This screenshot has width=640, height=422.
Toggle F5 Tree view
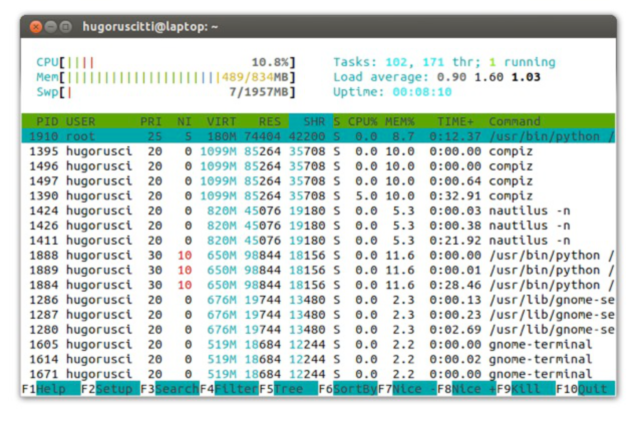[288, 389]
